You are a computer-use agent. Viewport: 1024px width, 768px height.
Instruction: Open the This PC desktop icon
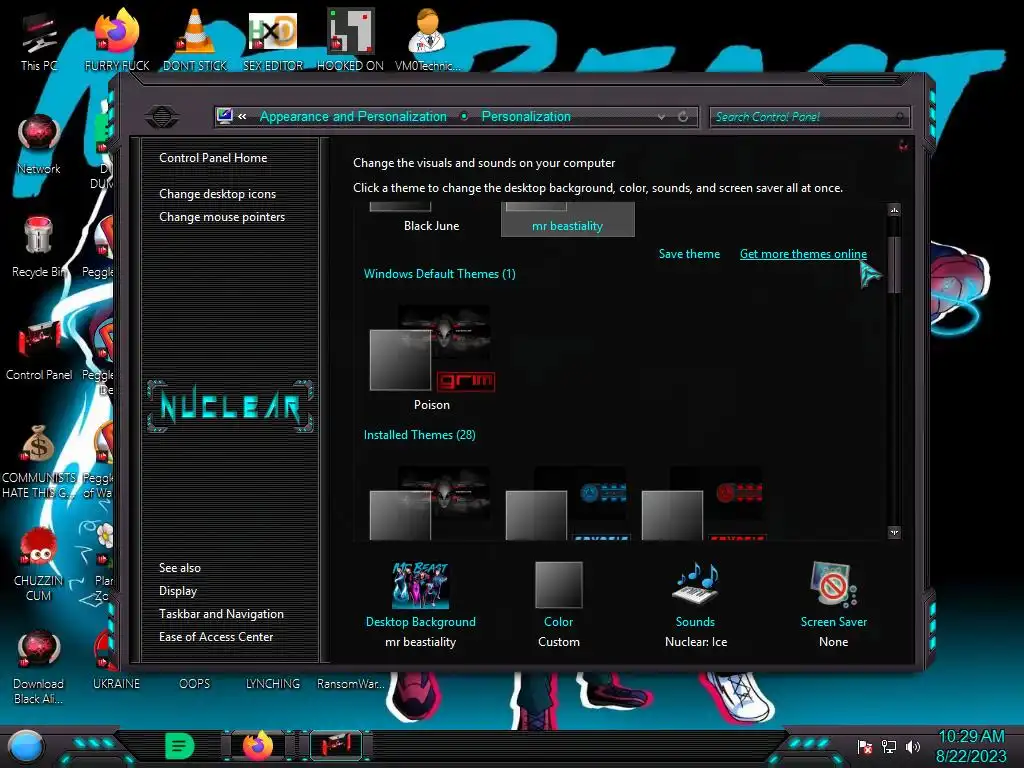click(39, 40)
